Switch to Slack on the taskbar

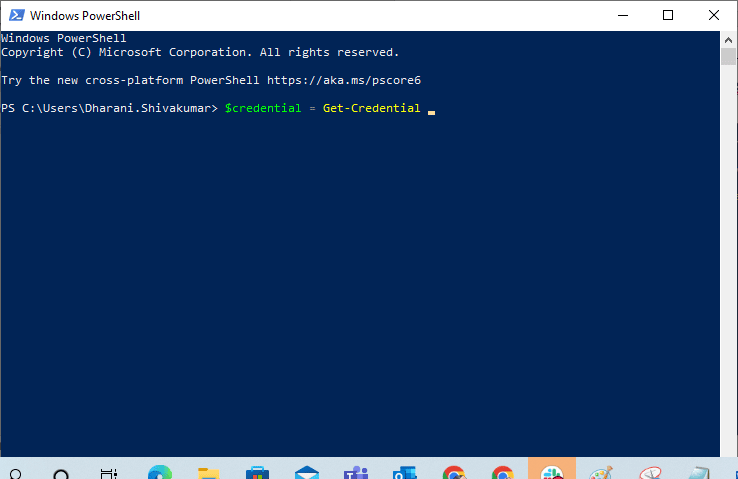pos(552,469)
